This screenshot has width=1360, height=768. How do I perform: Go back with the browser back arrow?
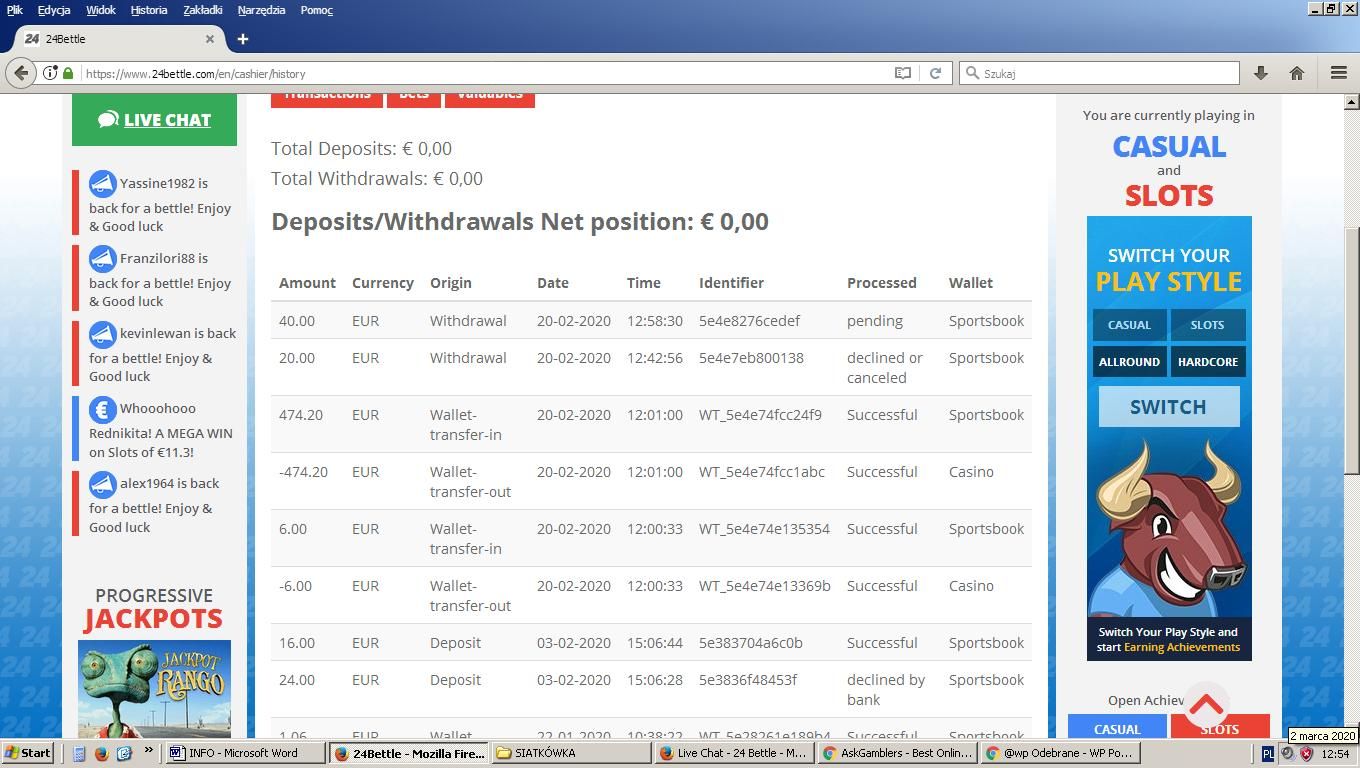click(x=20, y=73)
